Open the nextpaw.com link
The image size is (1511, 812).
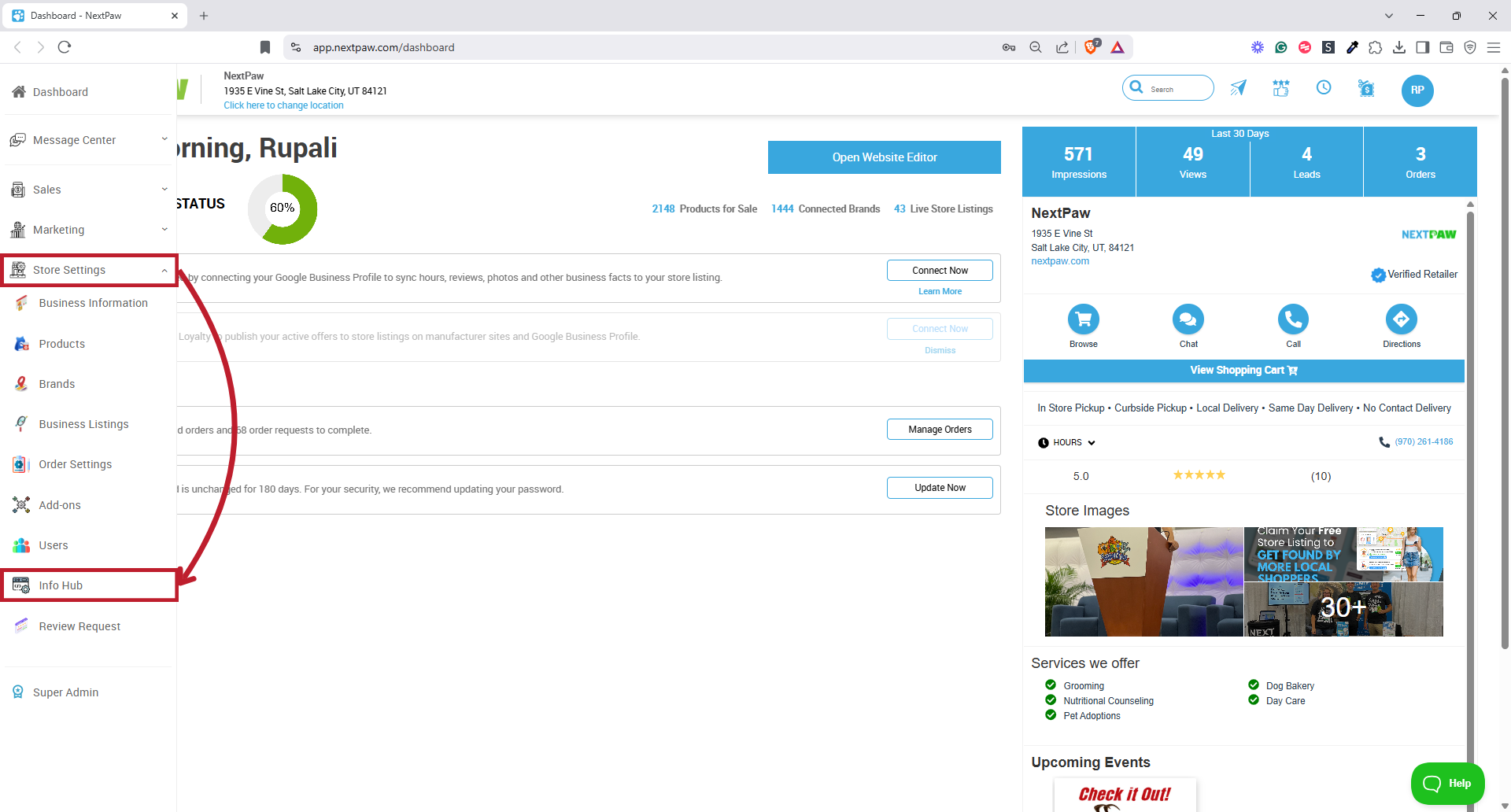pyautogui.click(x=1060, y=261)
